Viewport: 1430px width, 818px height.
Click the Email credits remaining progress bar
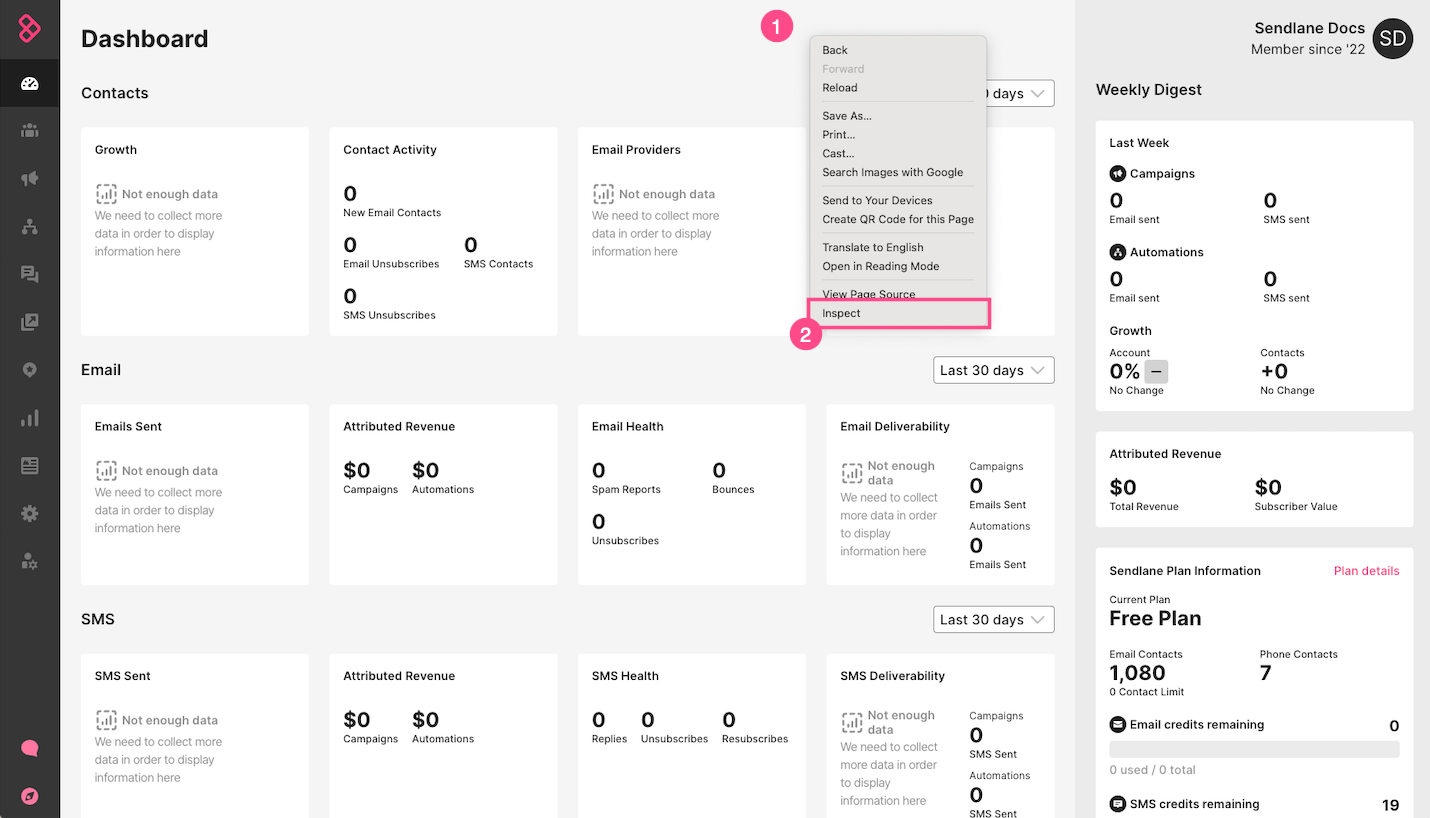click(x=1254, y=750)
